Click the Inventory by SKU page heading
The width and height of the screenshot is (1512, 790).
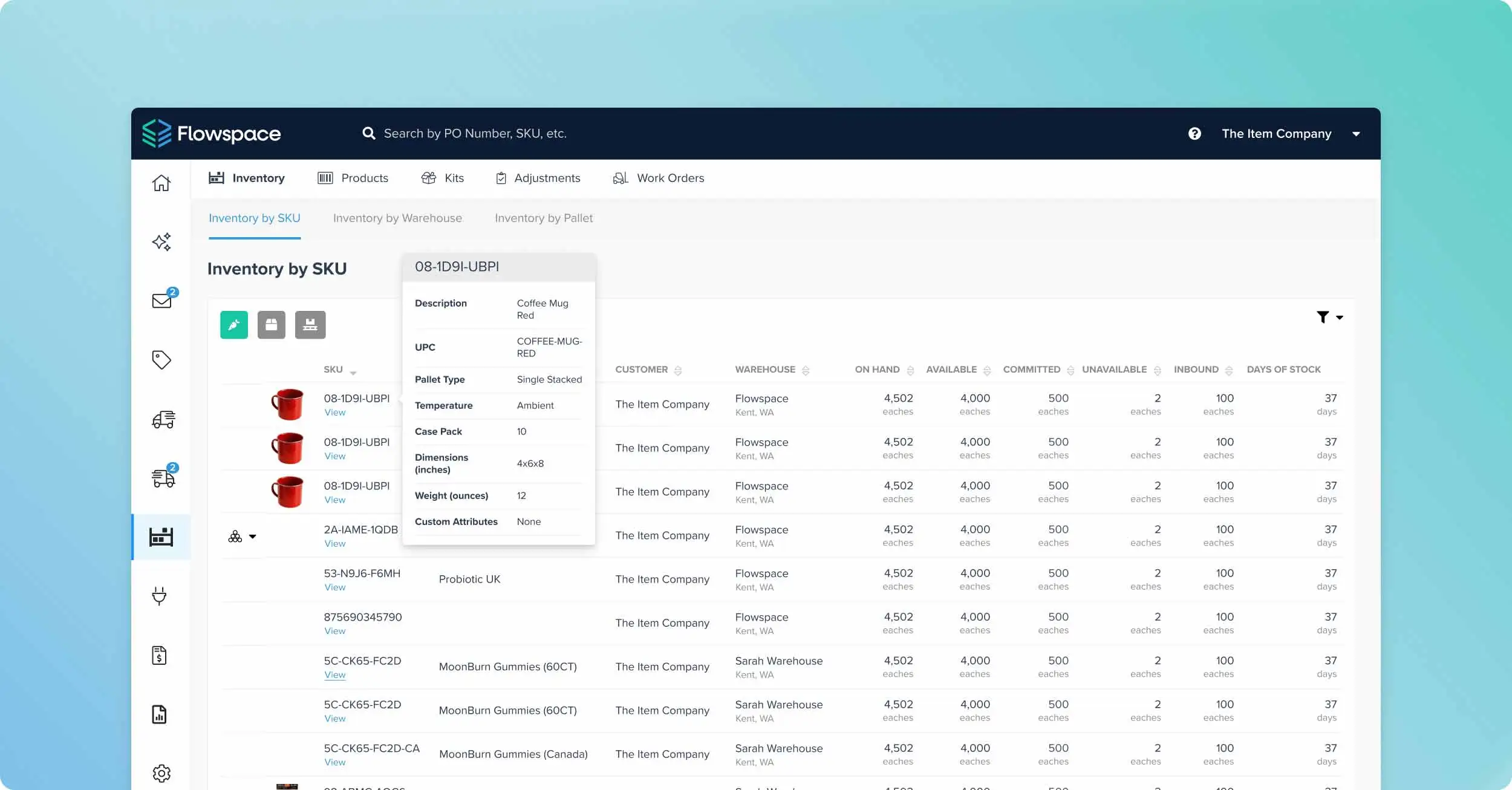pos(277,269)
